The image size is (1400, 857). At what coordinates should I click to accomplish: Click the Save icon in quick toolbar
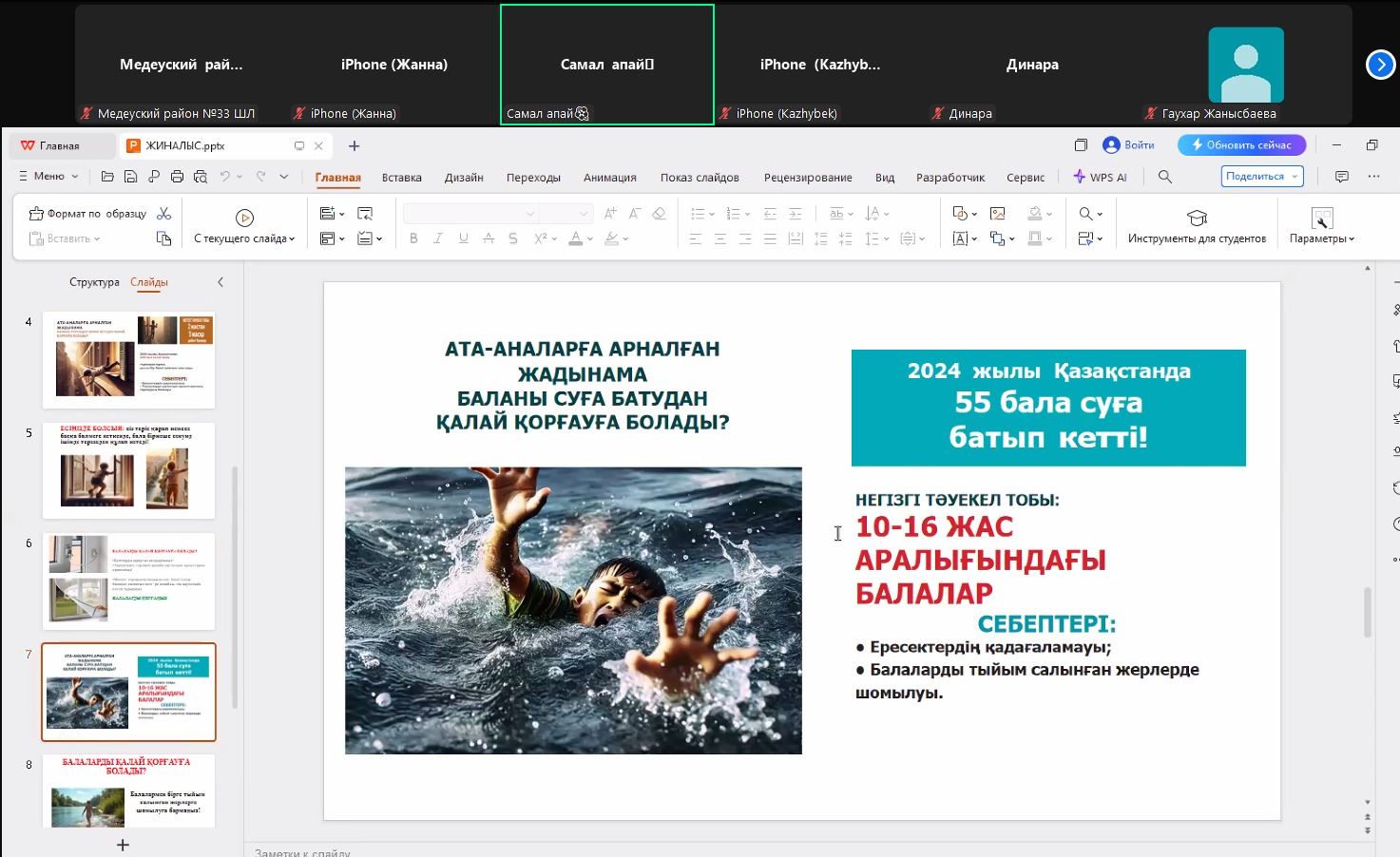(130, 177)
